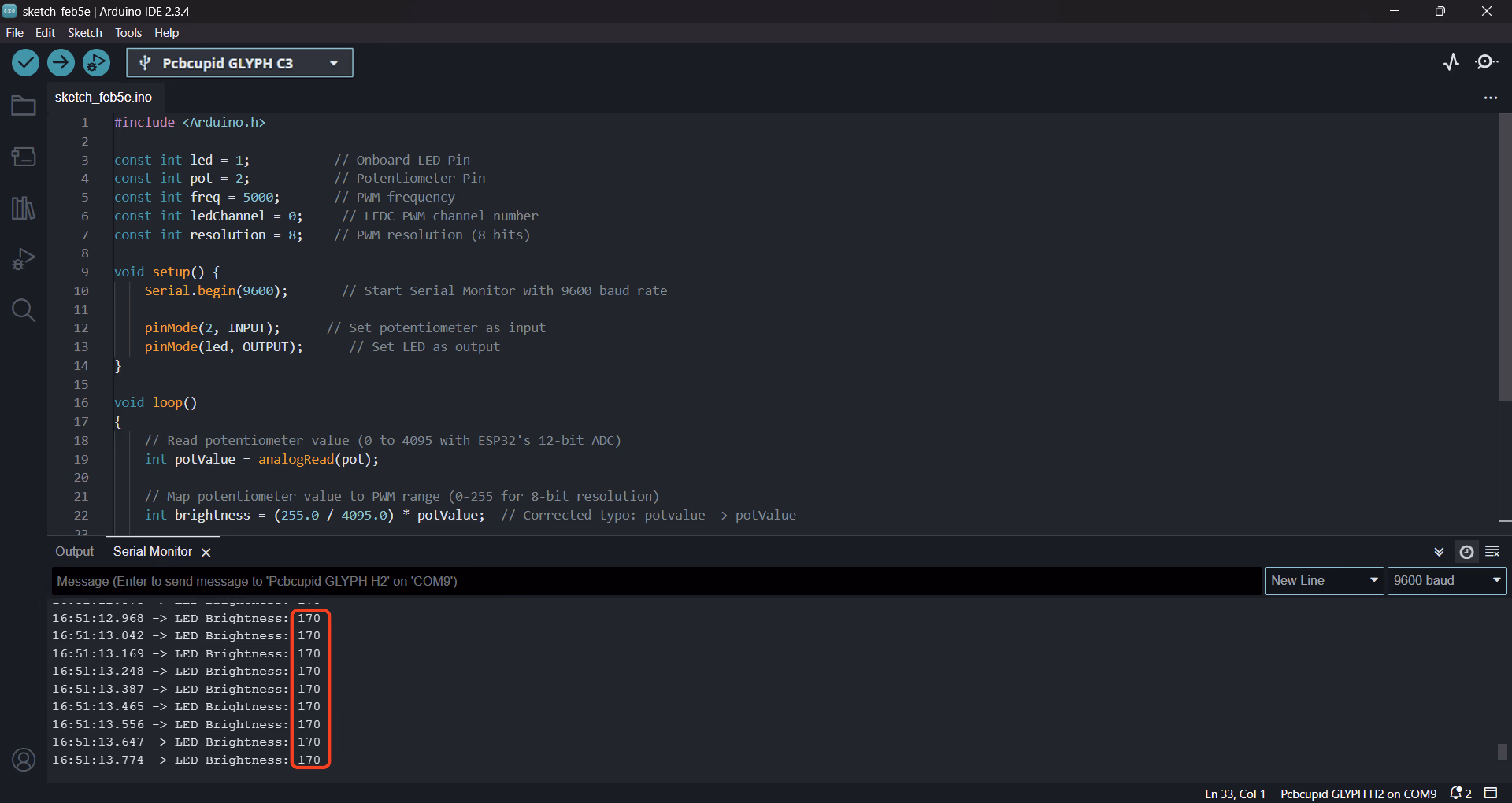1512x803 pixels.
Task: Start debugging from the toolbar
Action: click(96, 63)
